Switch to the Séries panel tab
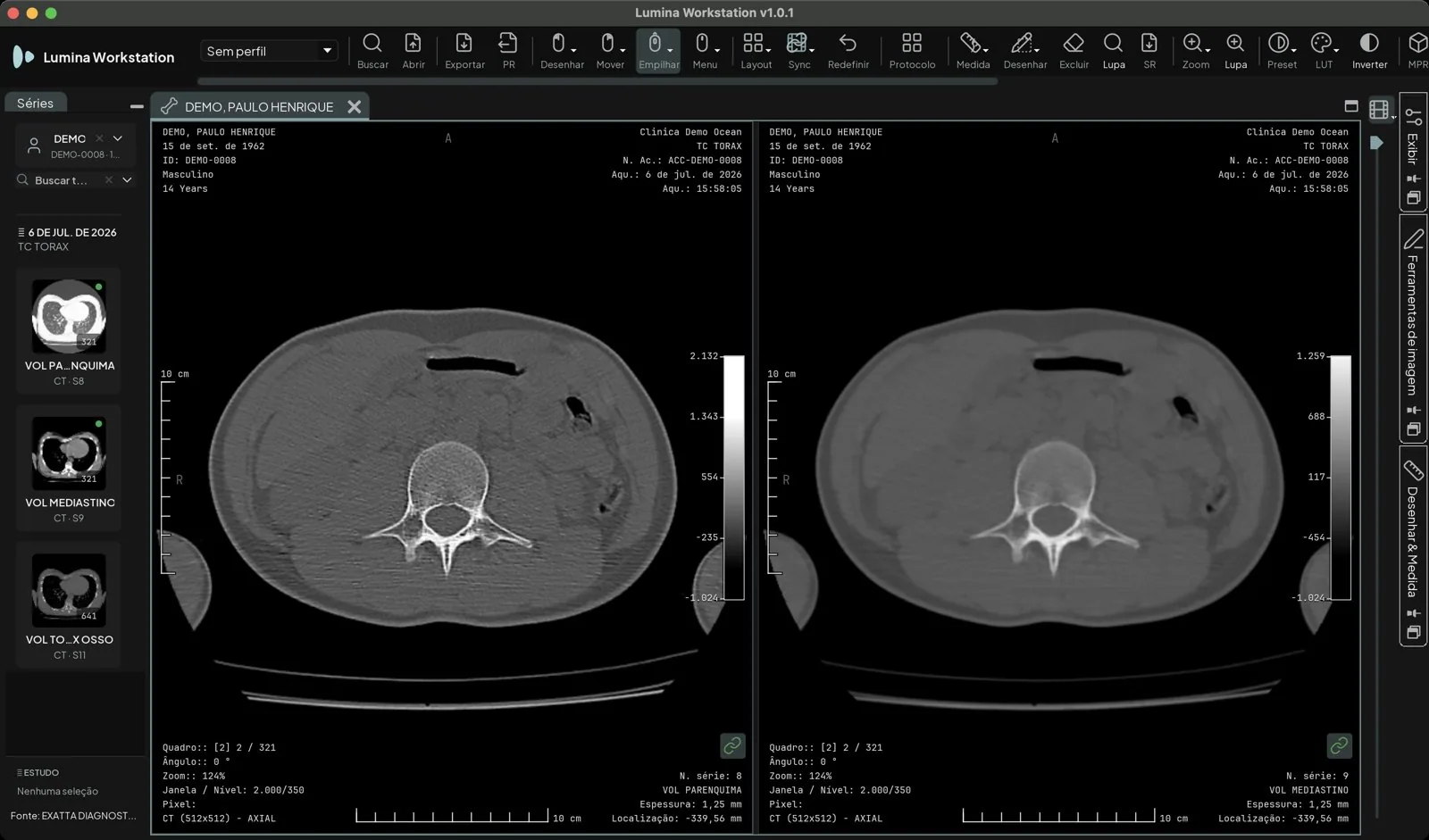This screenshot has height=840, width=1429. pos(35,104)
